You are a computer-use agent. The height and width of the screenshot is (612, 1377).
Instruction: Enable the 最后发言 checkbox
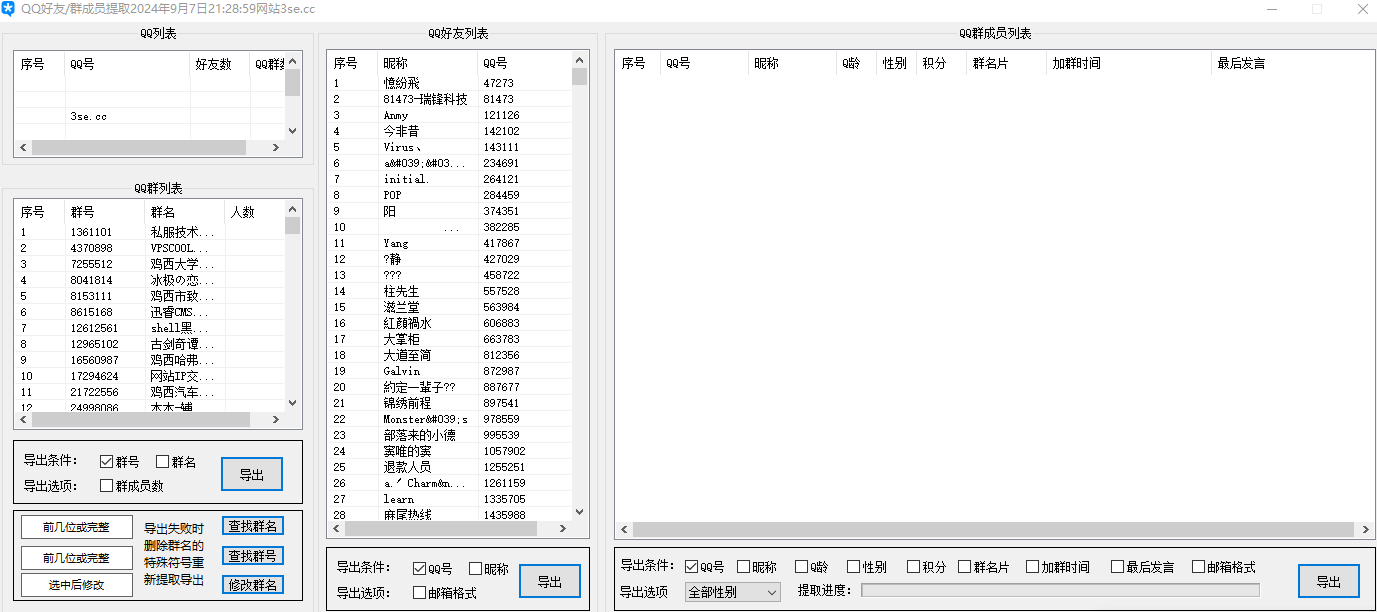pos(1117,566)
